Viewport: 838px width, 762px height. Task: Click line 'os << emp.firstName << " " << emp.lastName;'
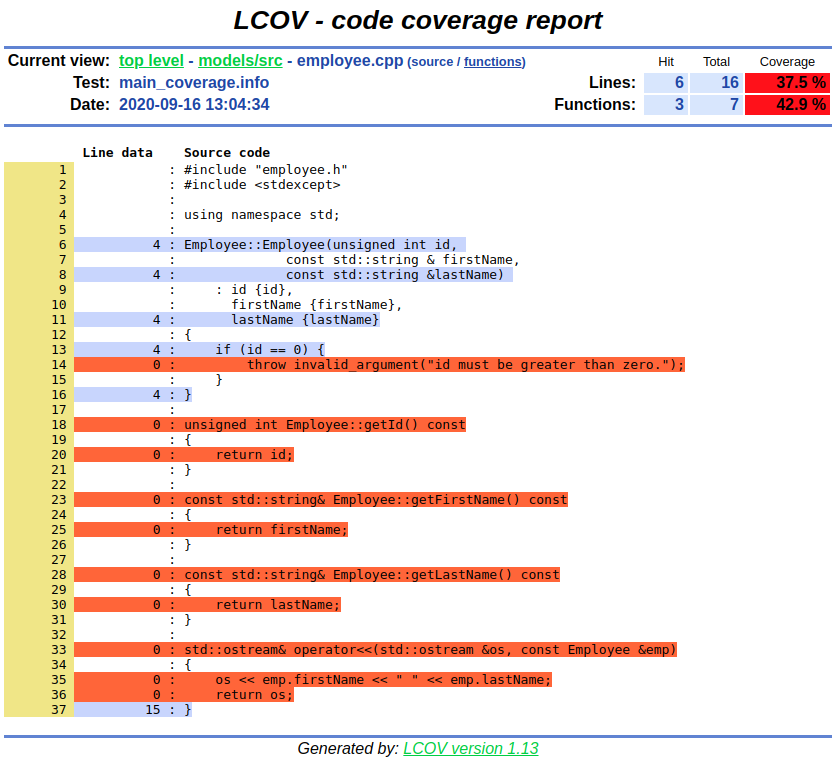(x=383, y=680)
